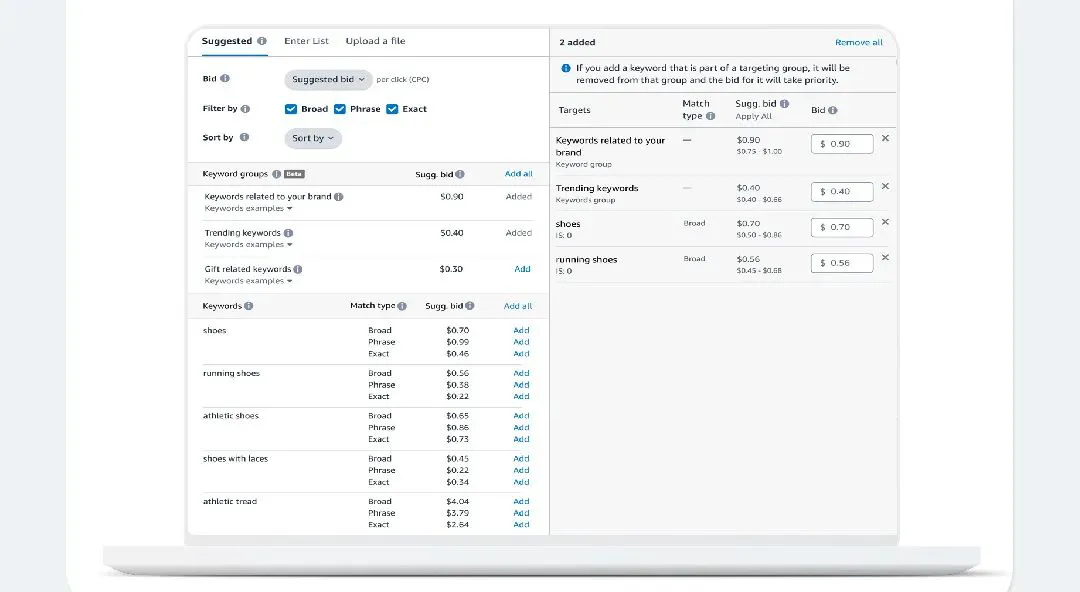Switch to the Upload a file tab
This screenshot has height=592, width=1080.
point(375,41)
